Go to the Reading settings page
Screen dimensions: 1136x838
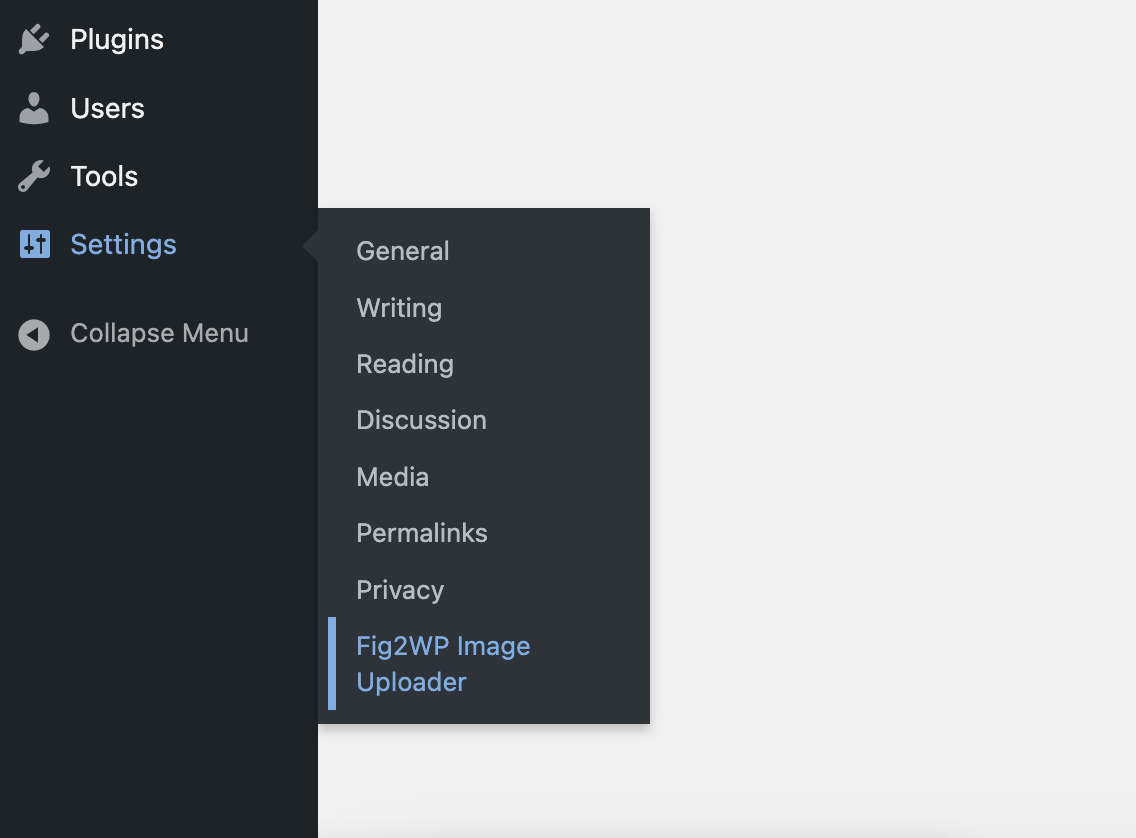click(405, 364)
